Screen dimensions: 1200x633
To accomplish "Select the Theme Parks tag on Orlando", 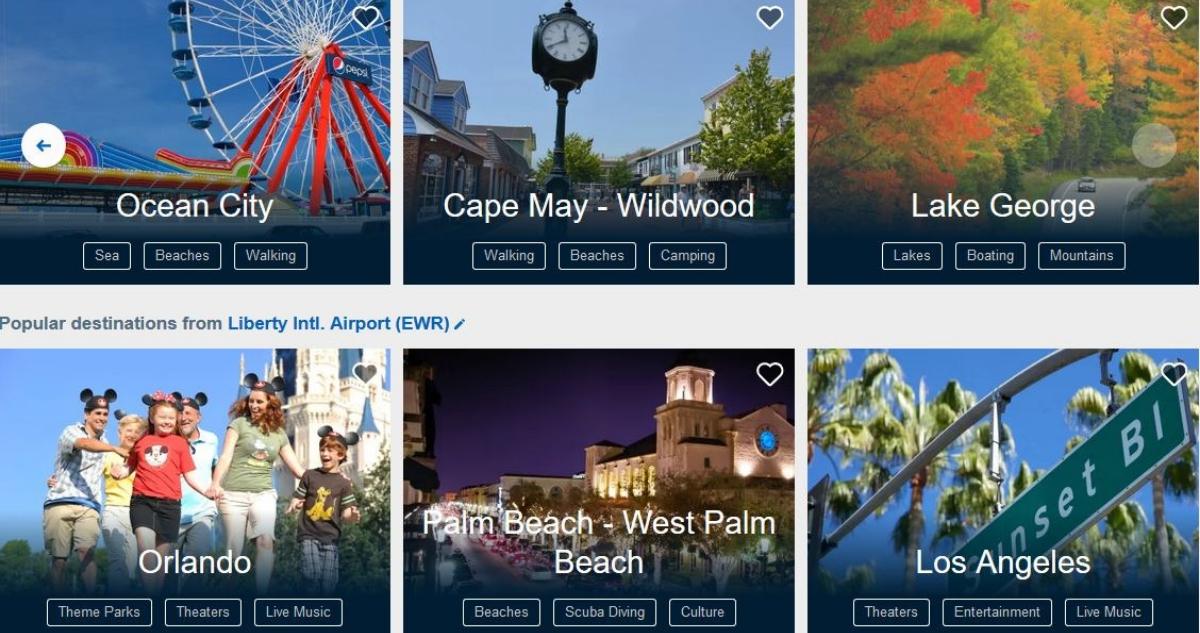I will pyautogui.click(x=99, y=612).
